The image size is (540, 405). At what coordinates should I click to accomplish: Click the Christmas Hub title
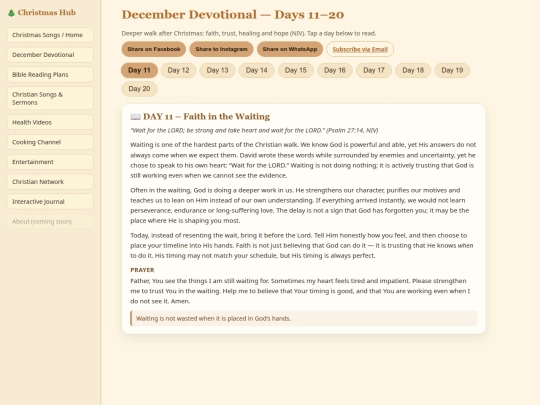coord(46,13)
